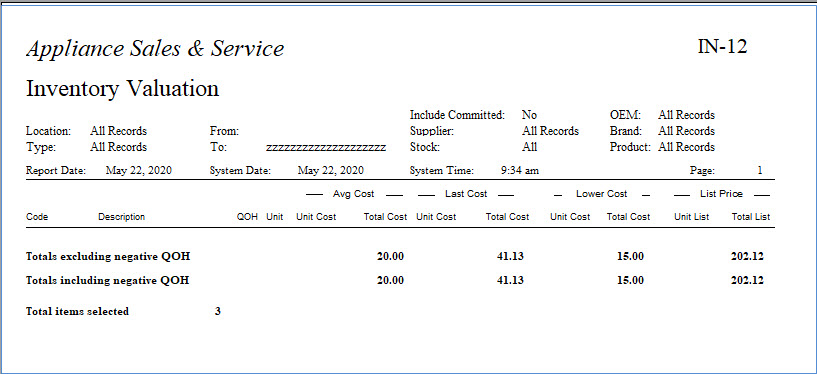Click the 'Avg Cost' group header
The height and width of the screenshot is (374, 817).
click(x=353, y=194)
